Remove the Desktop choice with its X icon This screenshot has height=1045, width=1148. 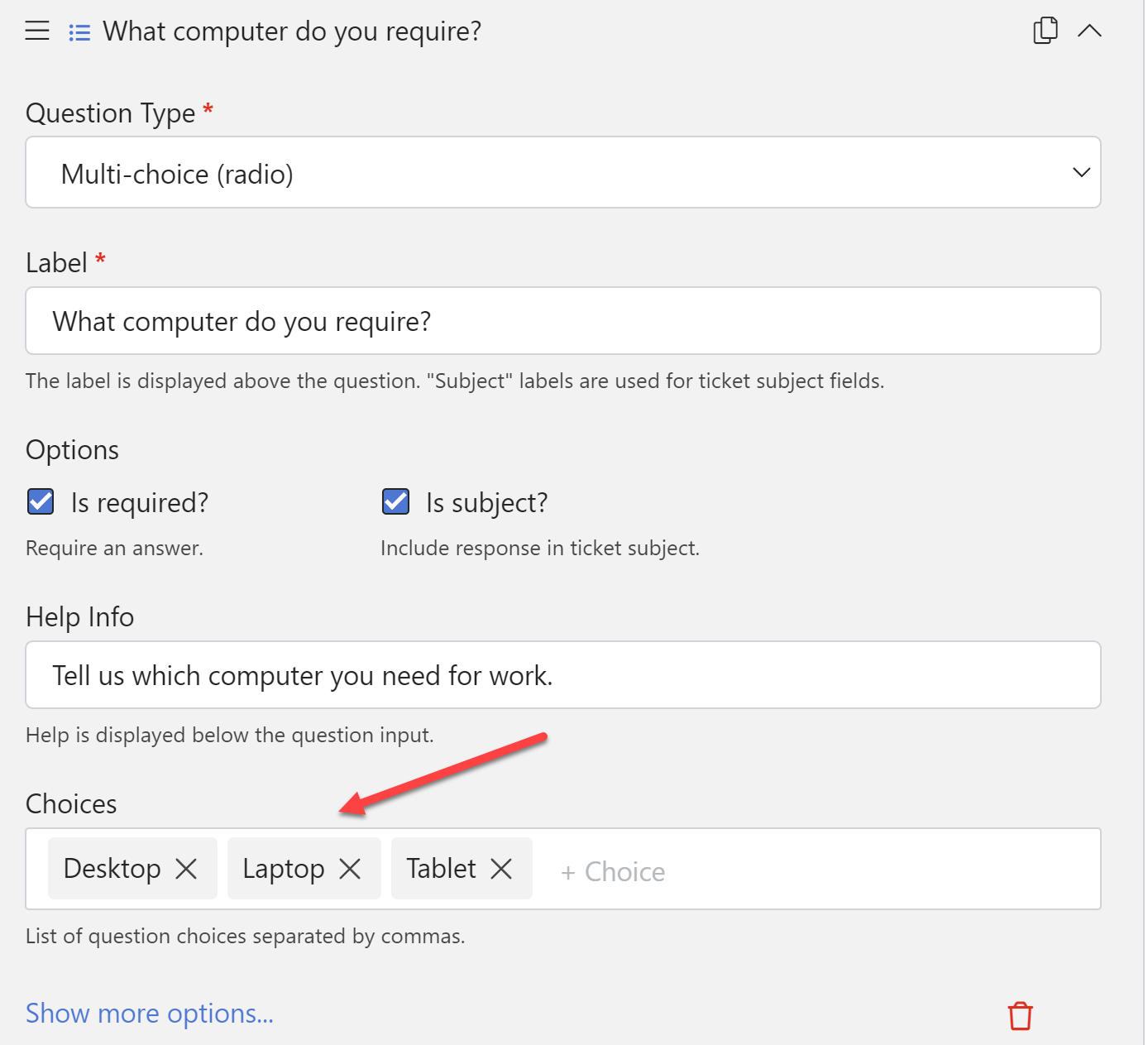tap(189, 868)
